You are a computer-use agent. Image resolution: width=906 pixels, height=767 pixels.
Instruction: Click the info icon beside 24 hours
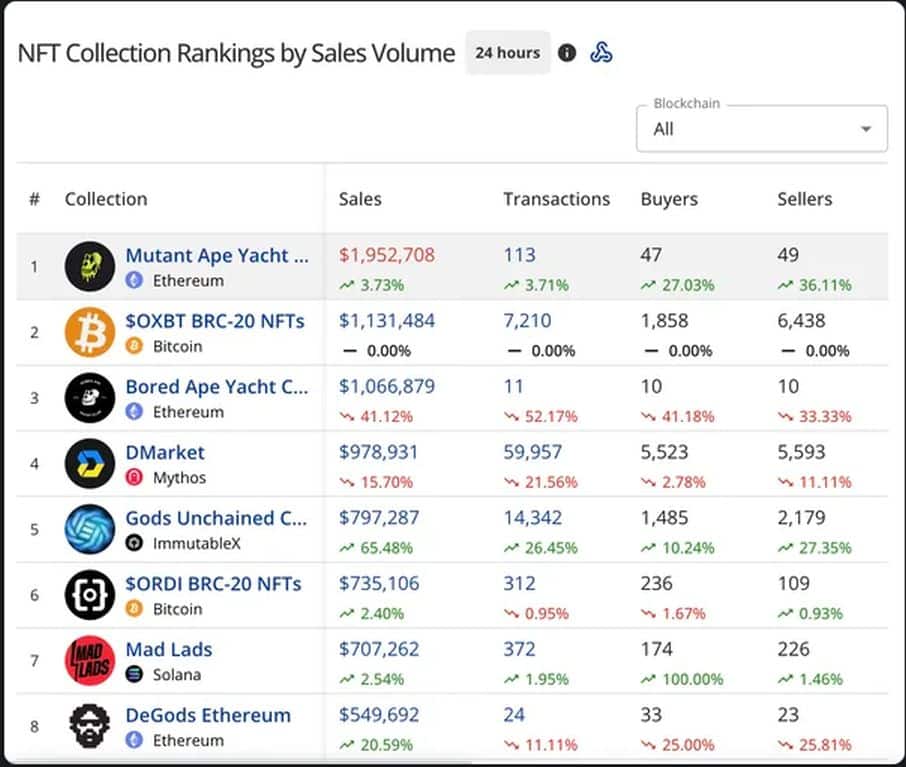pos(567,53)
